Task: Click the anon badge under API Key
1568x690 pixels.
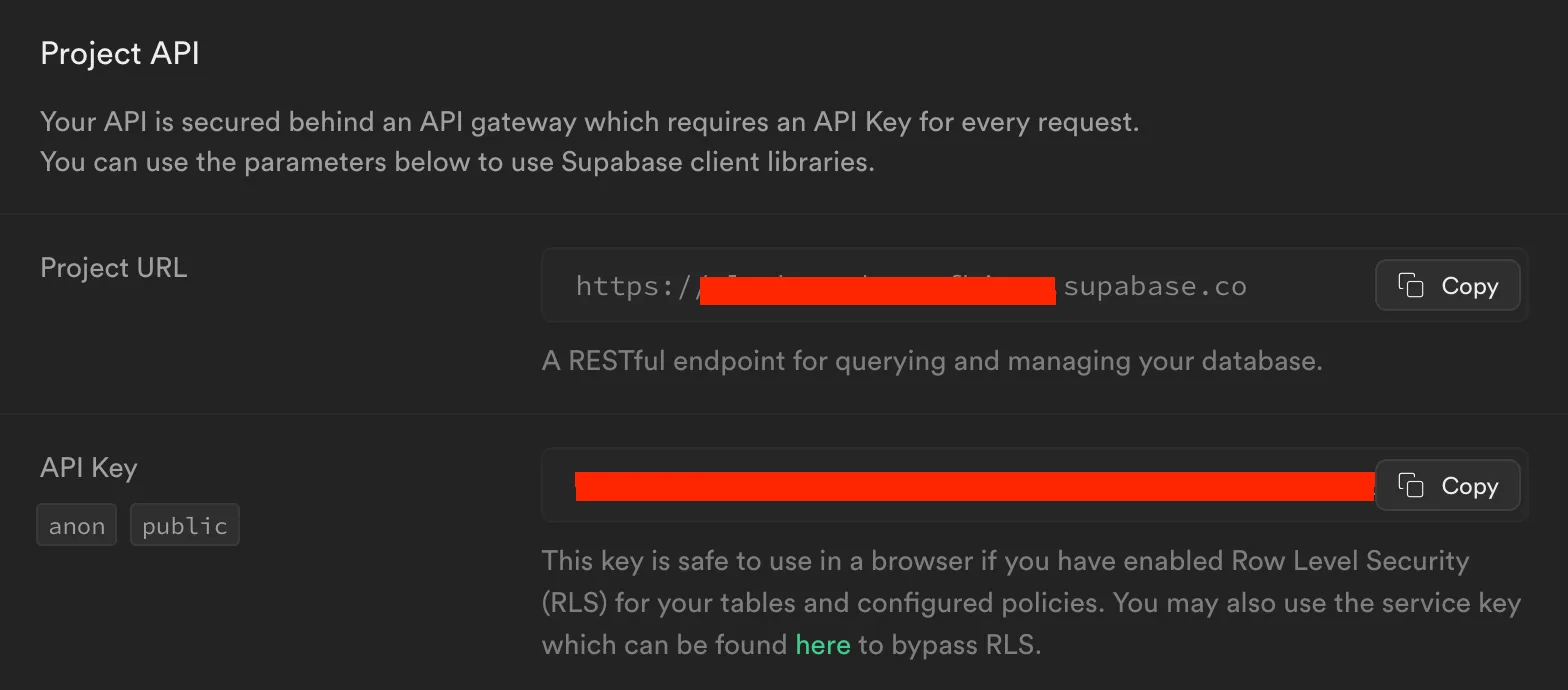Action: [x=76, y=524]
